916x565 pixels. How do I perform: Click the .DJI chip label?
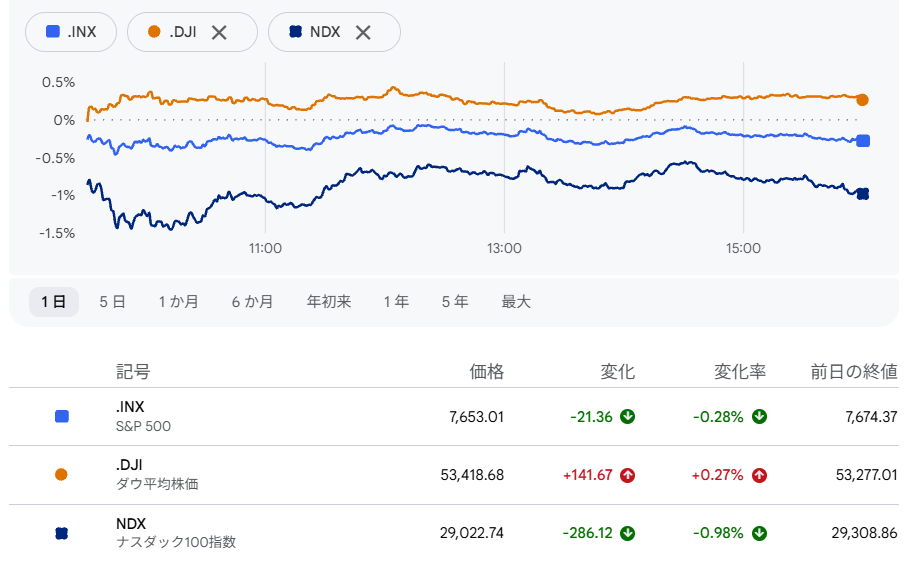[183, 32]
